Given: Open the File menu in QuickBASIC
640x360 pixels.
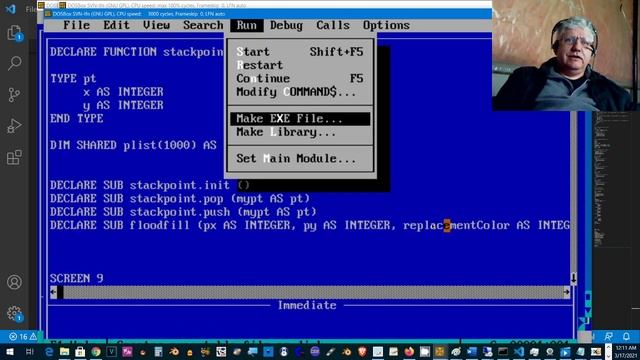Looking at the screenshot, I should [76, 25].
